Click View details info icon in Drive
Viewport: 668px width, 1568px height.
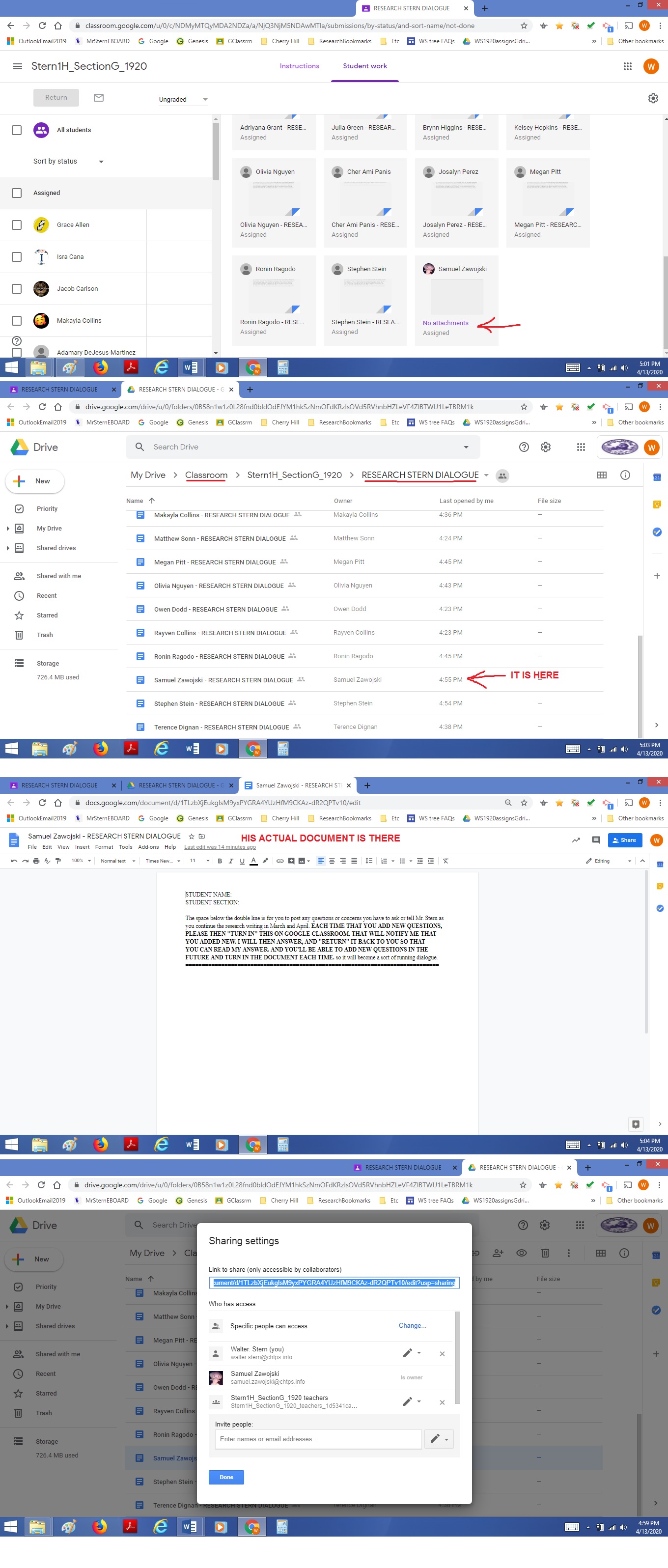[x=625, y=476]
